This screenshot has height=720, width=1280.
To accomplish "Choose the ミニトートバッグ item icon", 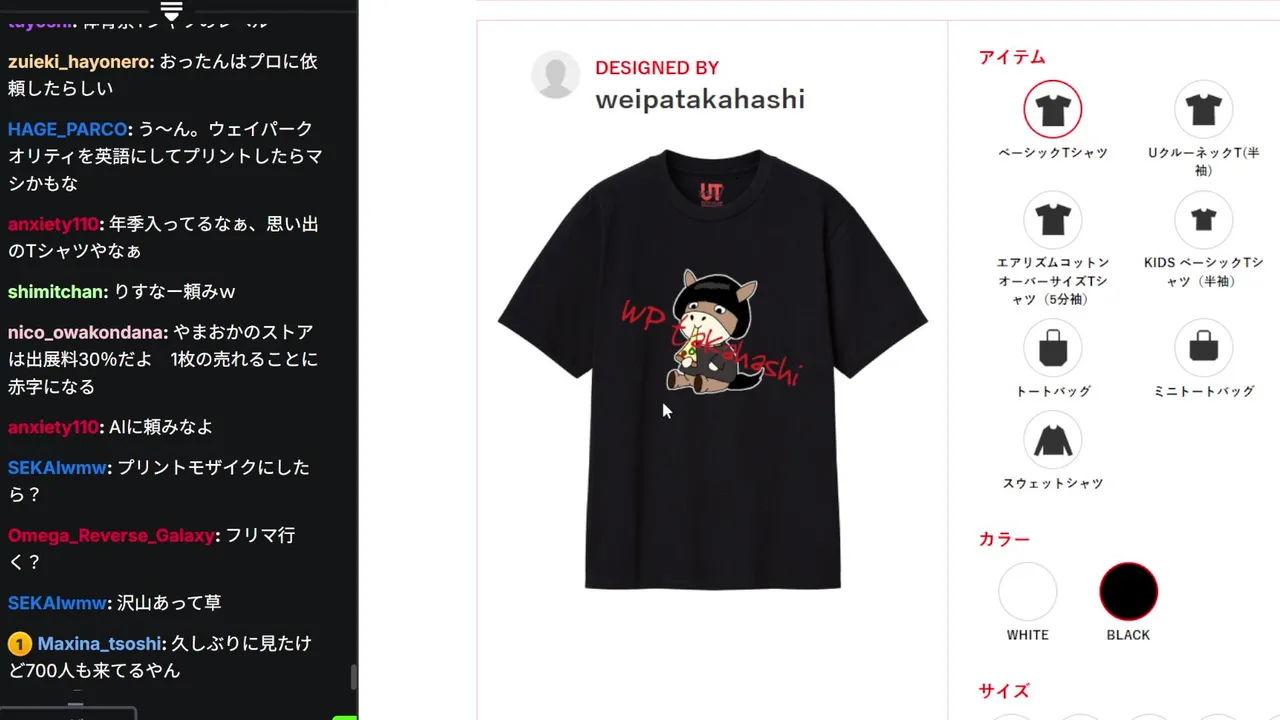I will [1203, 348].
